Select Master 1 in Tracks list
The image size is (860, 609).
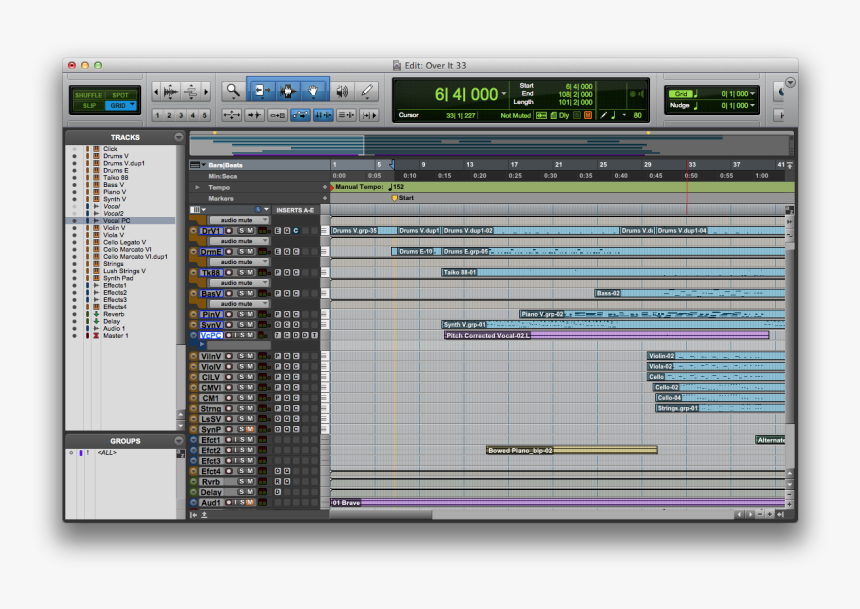(x=116, y=335)
